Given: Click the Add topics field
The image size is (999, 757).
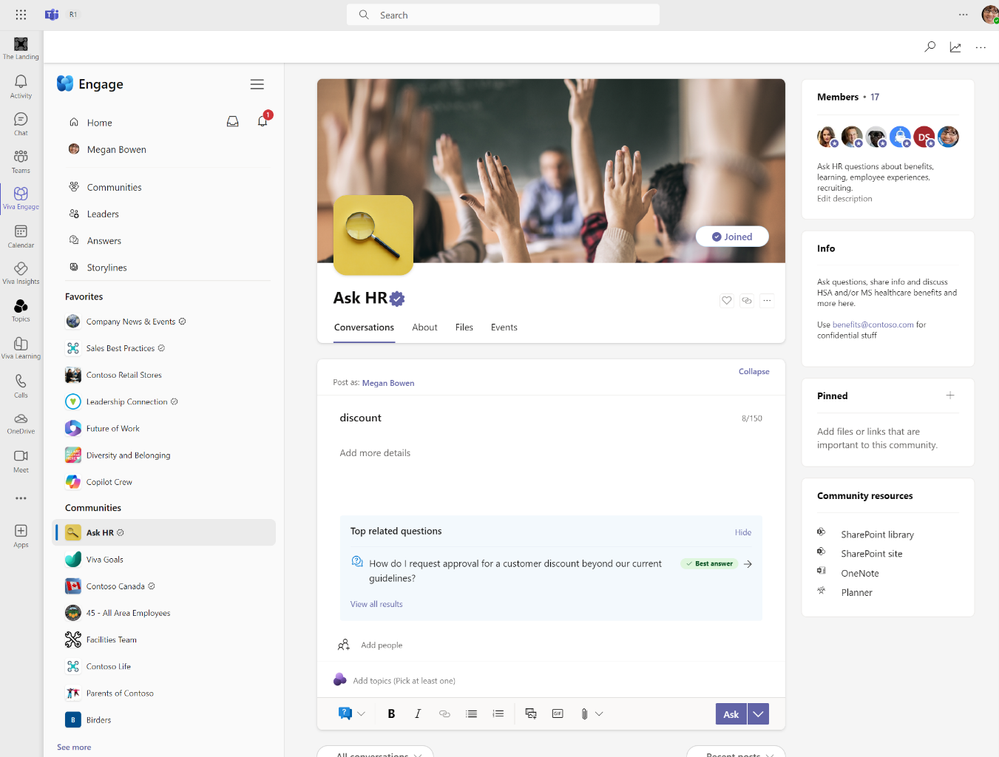Looking at the screenshot, I should tap(404, 681).
